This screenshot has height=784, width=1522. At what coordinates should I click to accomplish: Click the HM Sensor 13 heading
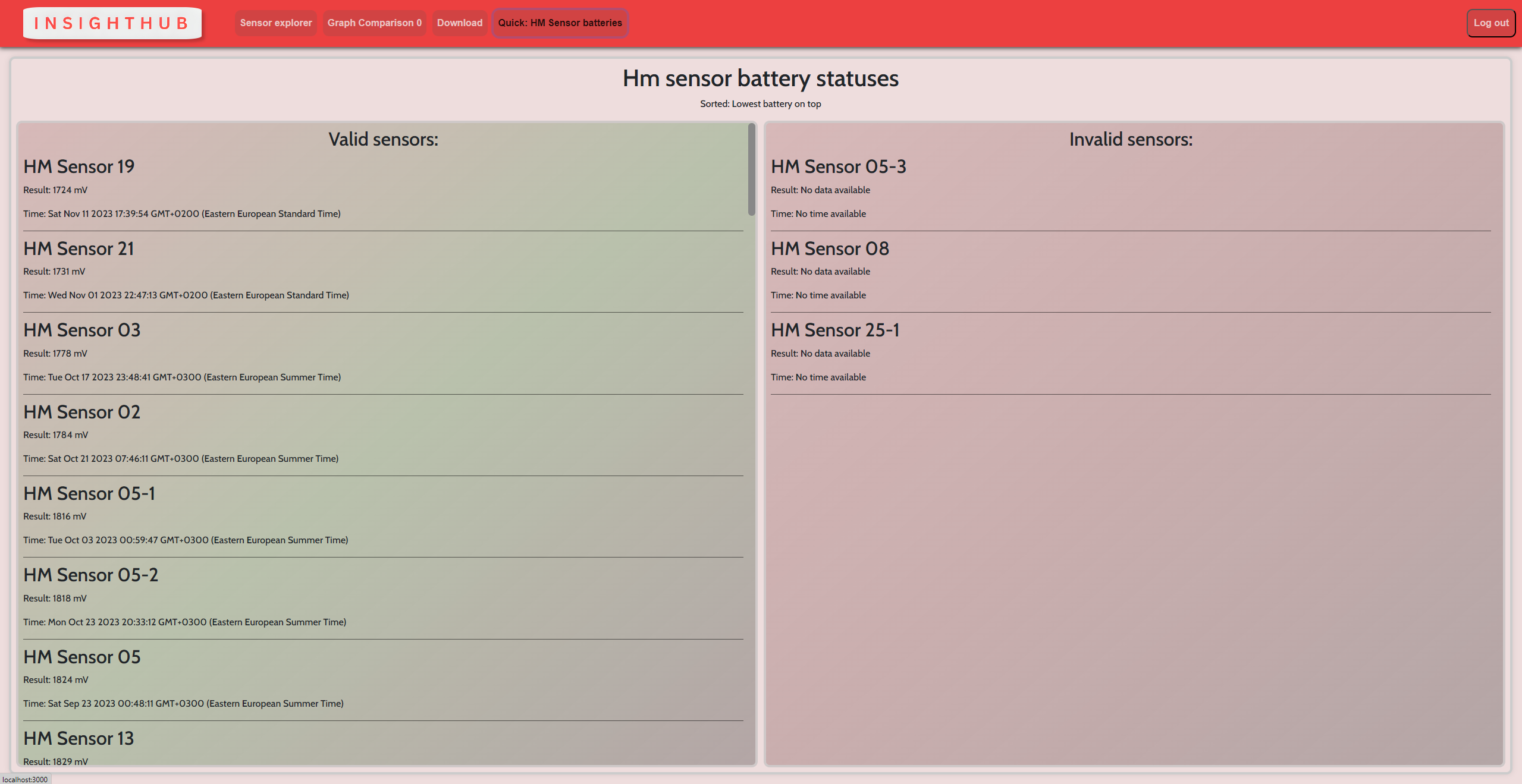point(79,738)
